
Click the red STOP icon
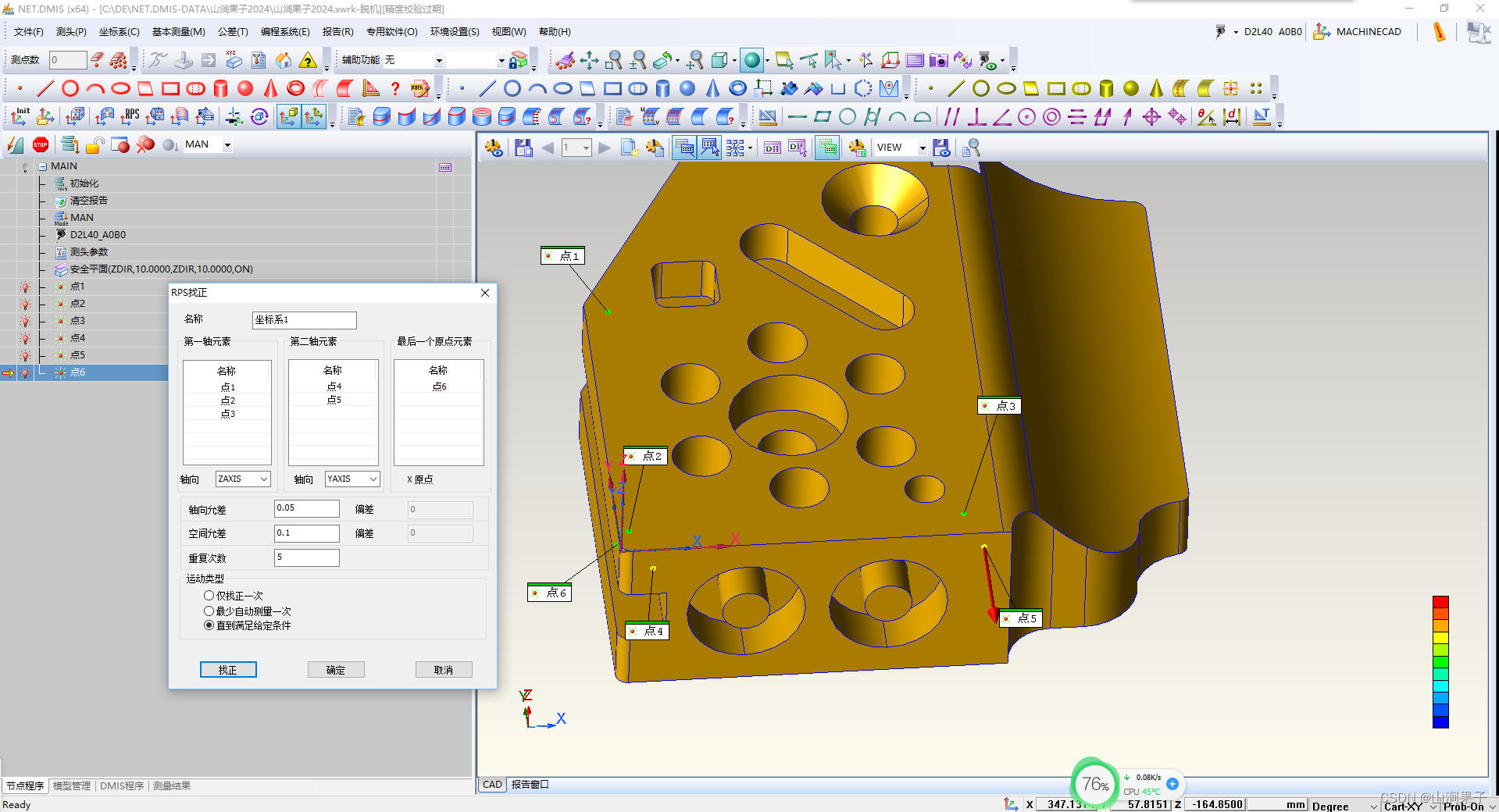pos(41,144)
